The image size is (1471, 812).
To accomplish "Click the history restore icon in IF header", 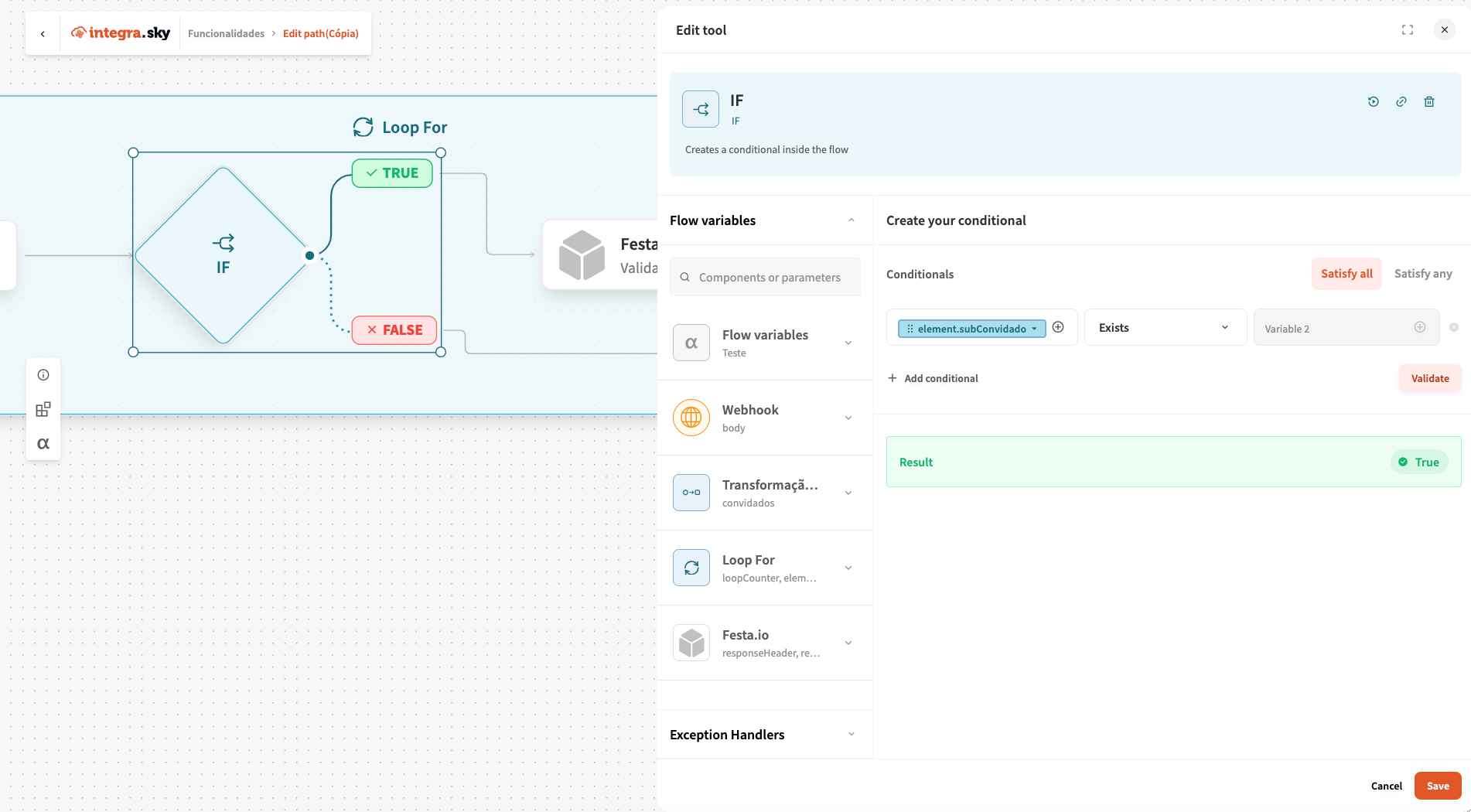I will (x=1373, y=101).
